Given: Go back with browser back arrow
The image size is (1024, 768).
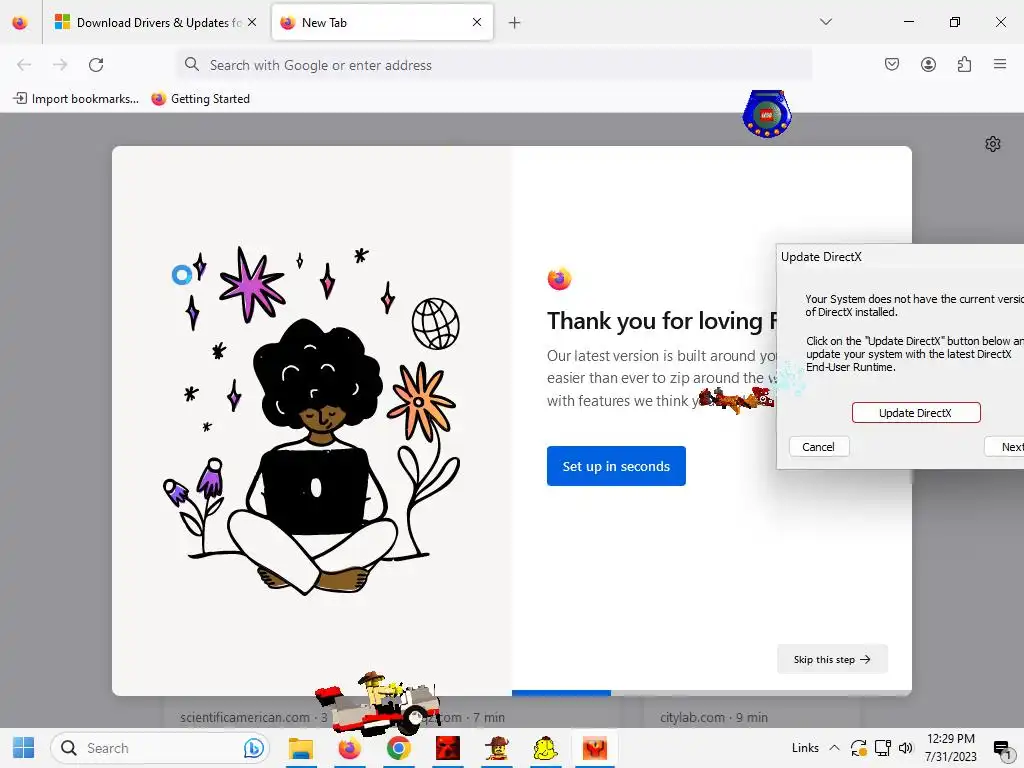Looking at the screenshot, I should coord(24,65).
